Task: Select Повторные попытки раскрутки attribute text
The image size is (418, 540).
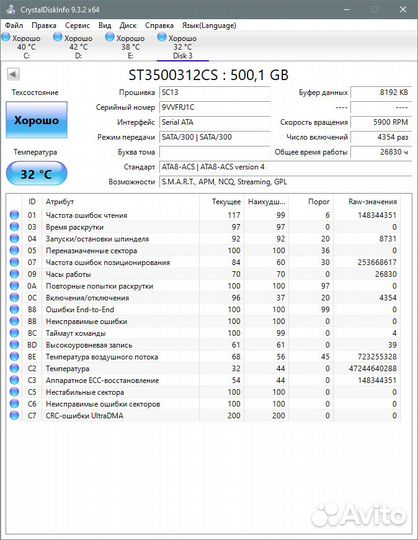Action: 100,286
